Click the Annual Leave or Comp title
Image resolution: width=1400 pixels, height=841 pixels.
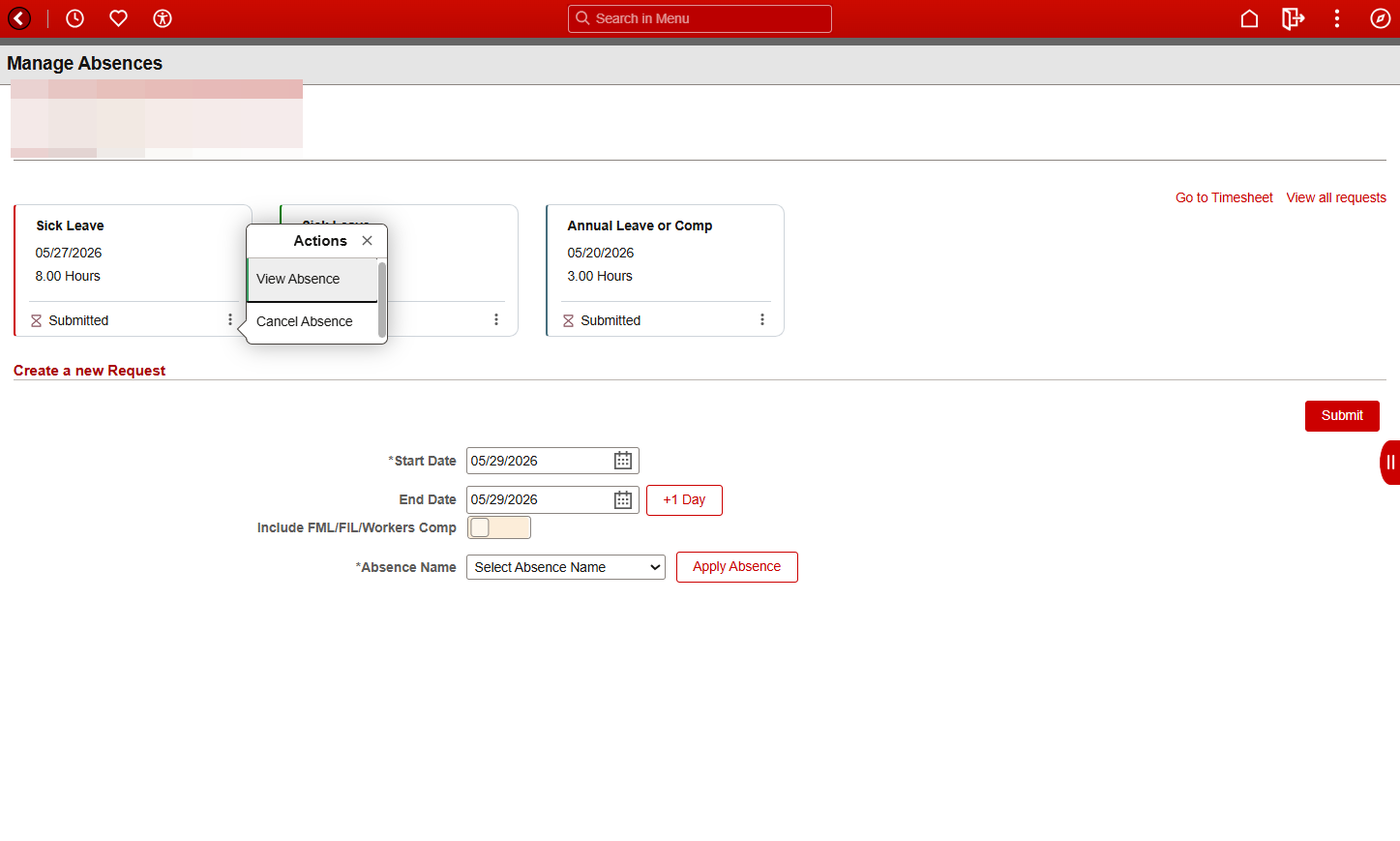(x=640, y=225)
